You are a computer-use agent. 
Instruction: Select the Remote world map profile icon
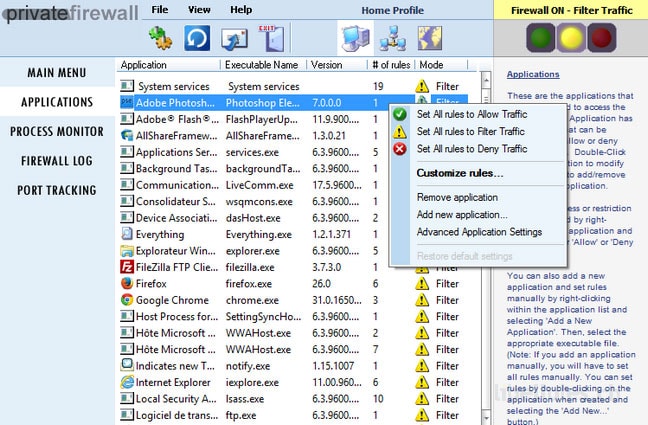430,38
